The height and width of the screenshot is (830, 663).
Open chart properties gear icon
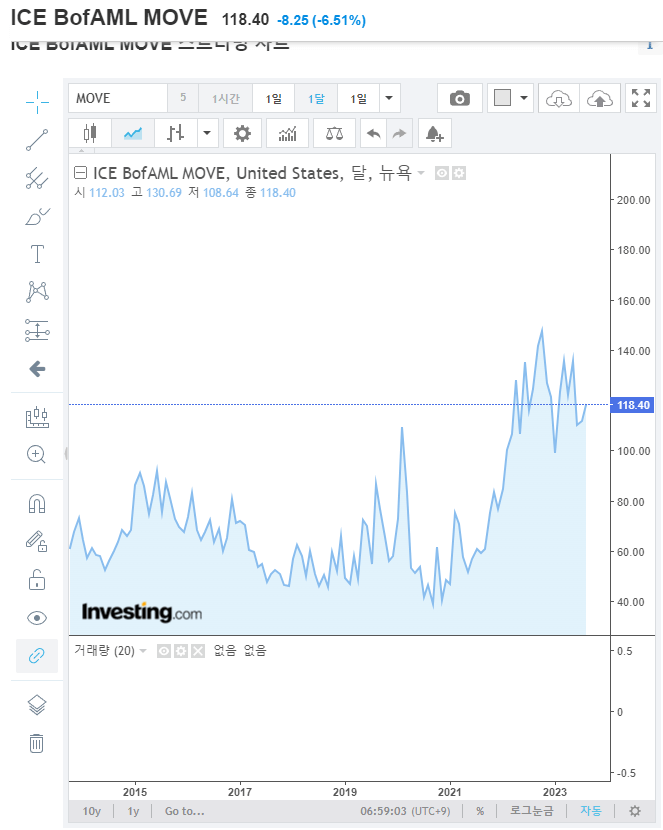click(x=242, y=133)
